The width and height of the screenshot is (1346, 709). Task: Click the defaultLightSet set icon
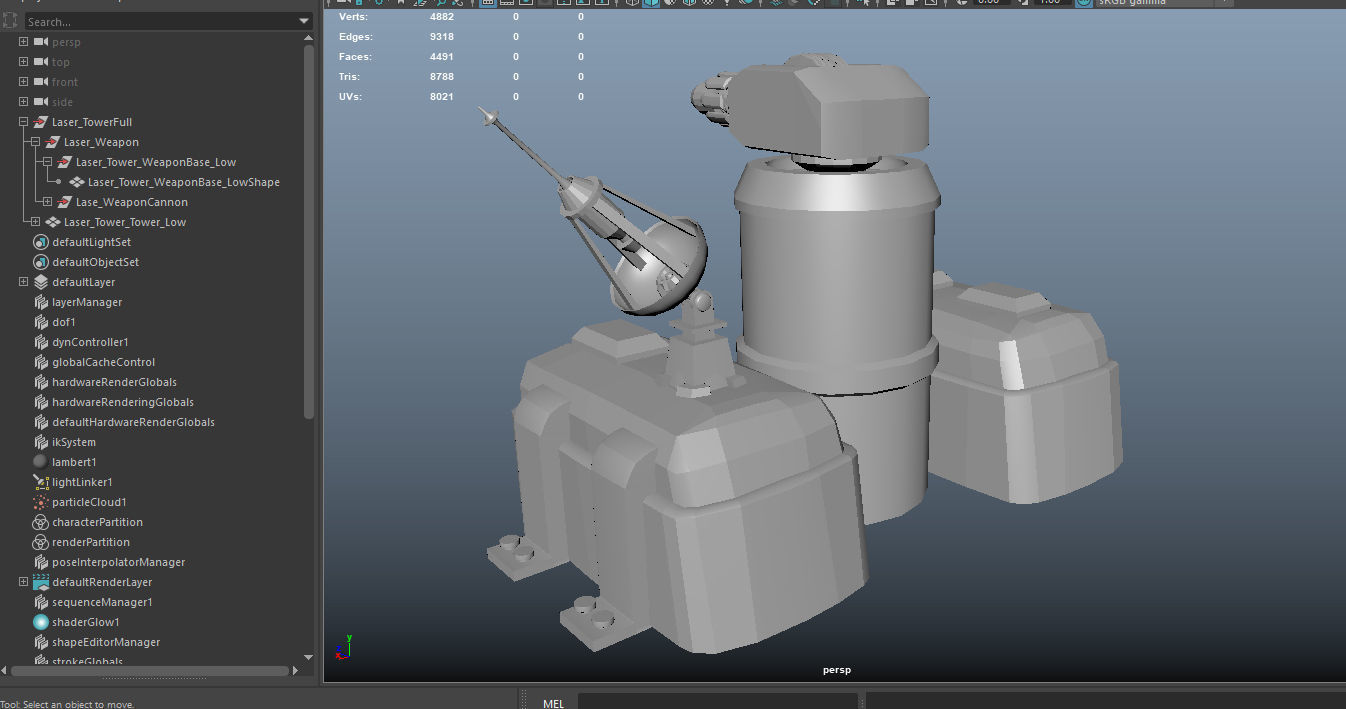[41, 242]
